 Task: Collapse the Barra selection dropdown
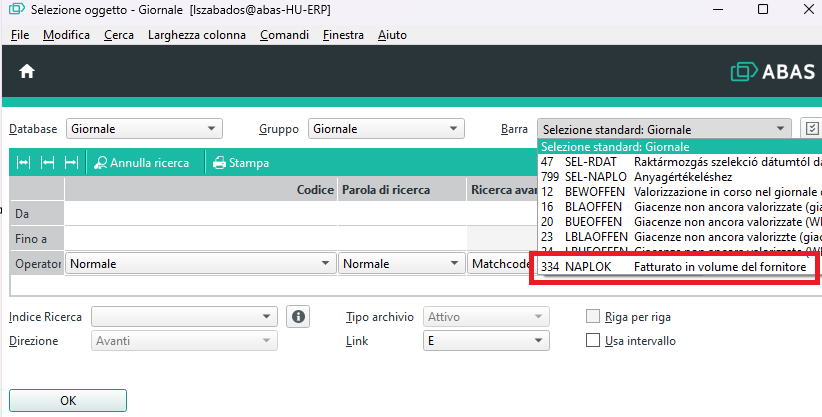[x=664, y=129]
